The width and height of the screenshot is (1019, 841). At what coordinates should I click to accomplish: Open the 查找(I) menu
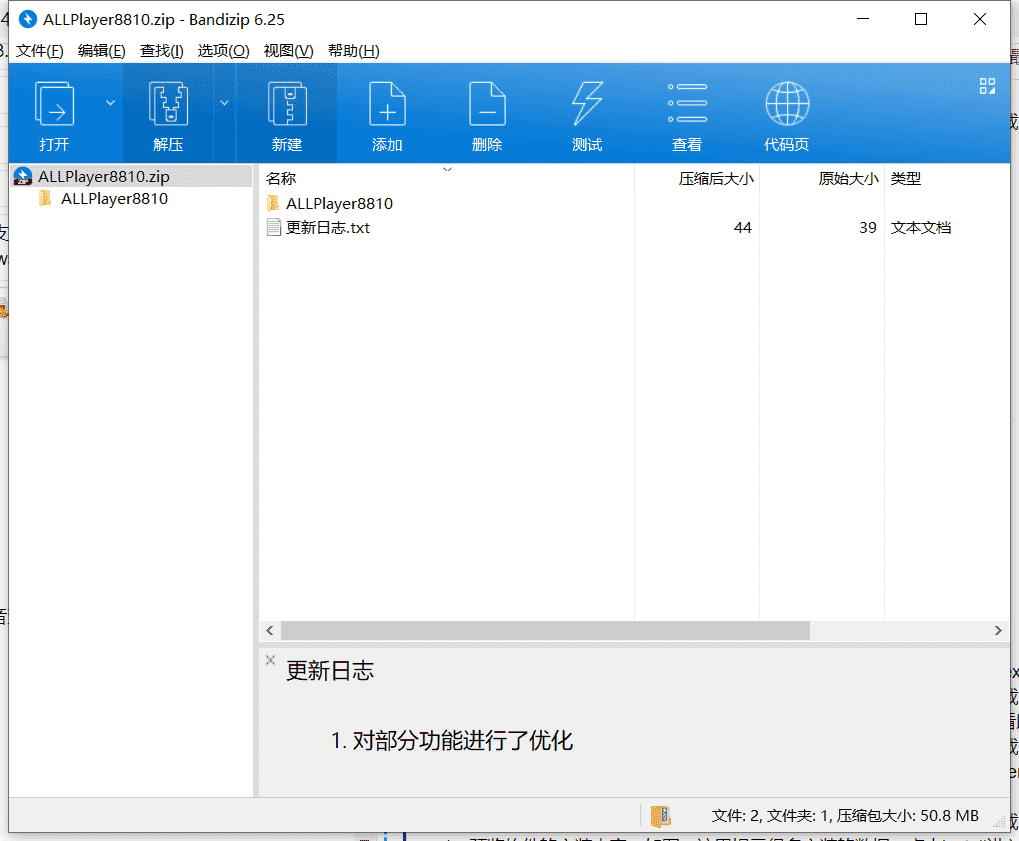tap(162, 51)
